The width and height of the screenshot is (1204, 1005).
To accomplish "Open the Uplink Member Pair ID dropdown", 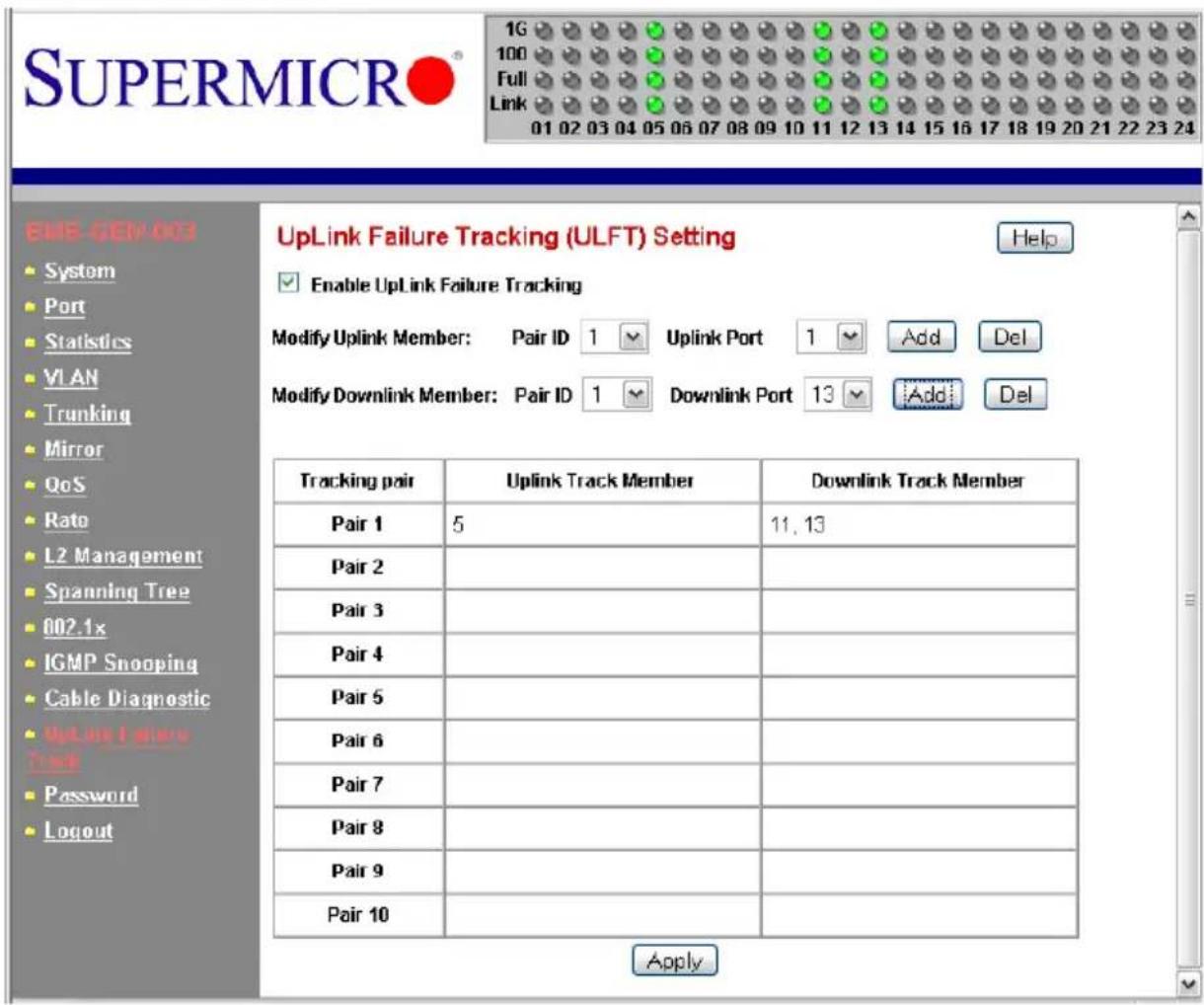I will [613, 338].
